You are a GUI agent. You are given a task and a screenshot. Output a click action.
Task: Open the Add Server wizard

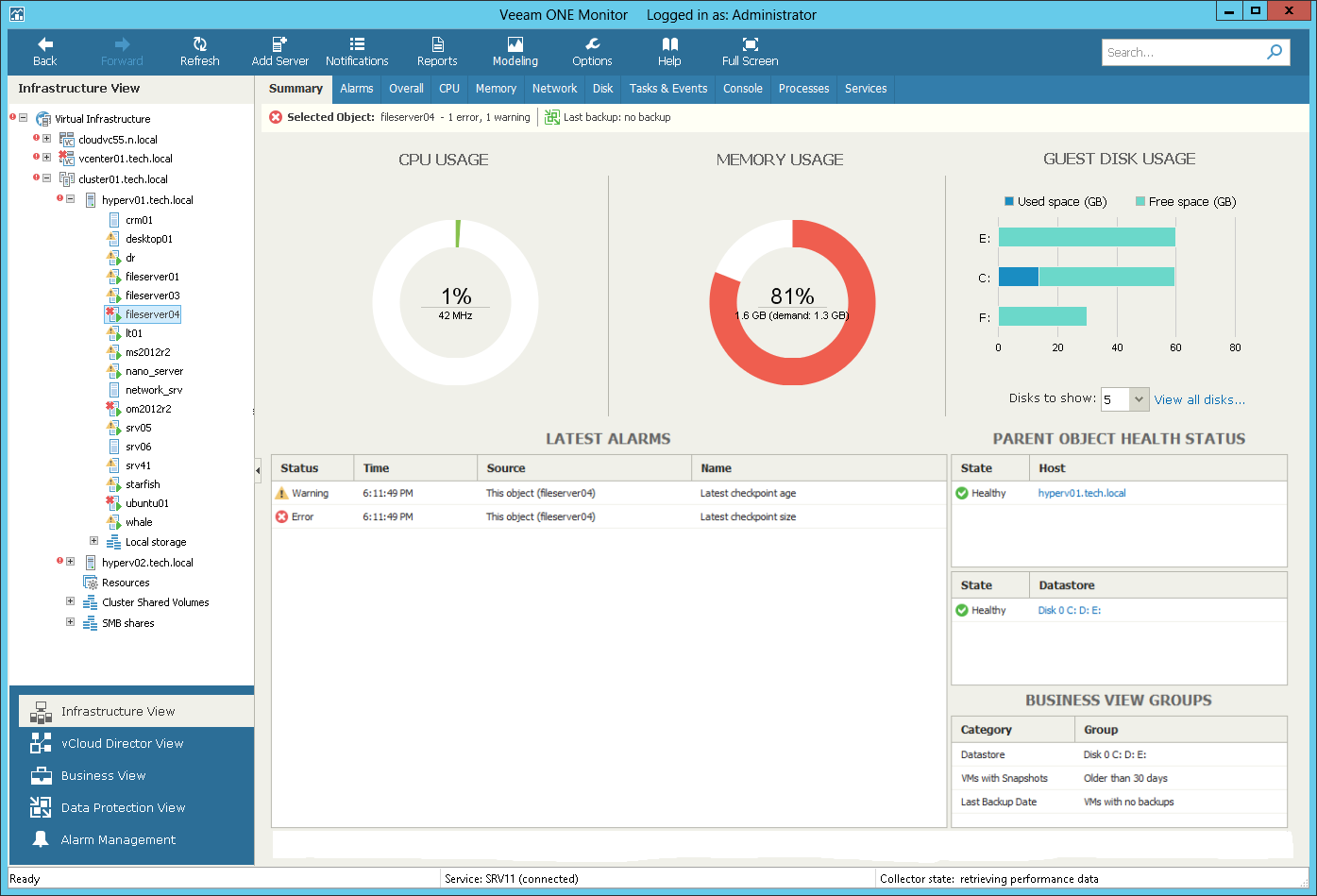(x=279, y=52)
